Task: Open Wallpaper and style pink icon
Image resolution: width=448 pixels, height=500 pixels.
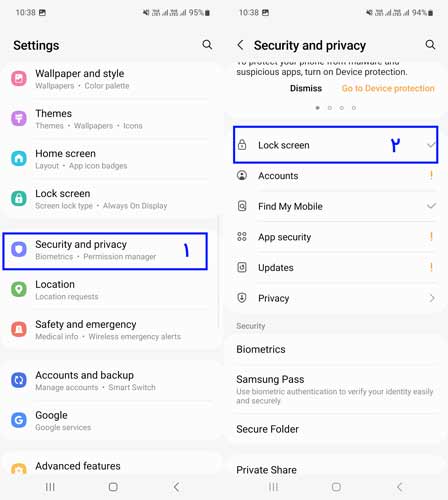Action: [x=19, y=79]
